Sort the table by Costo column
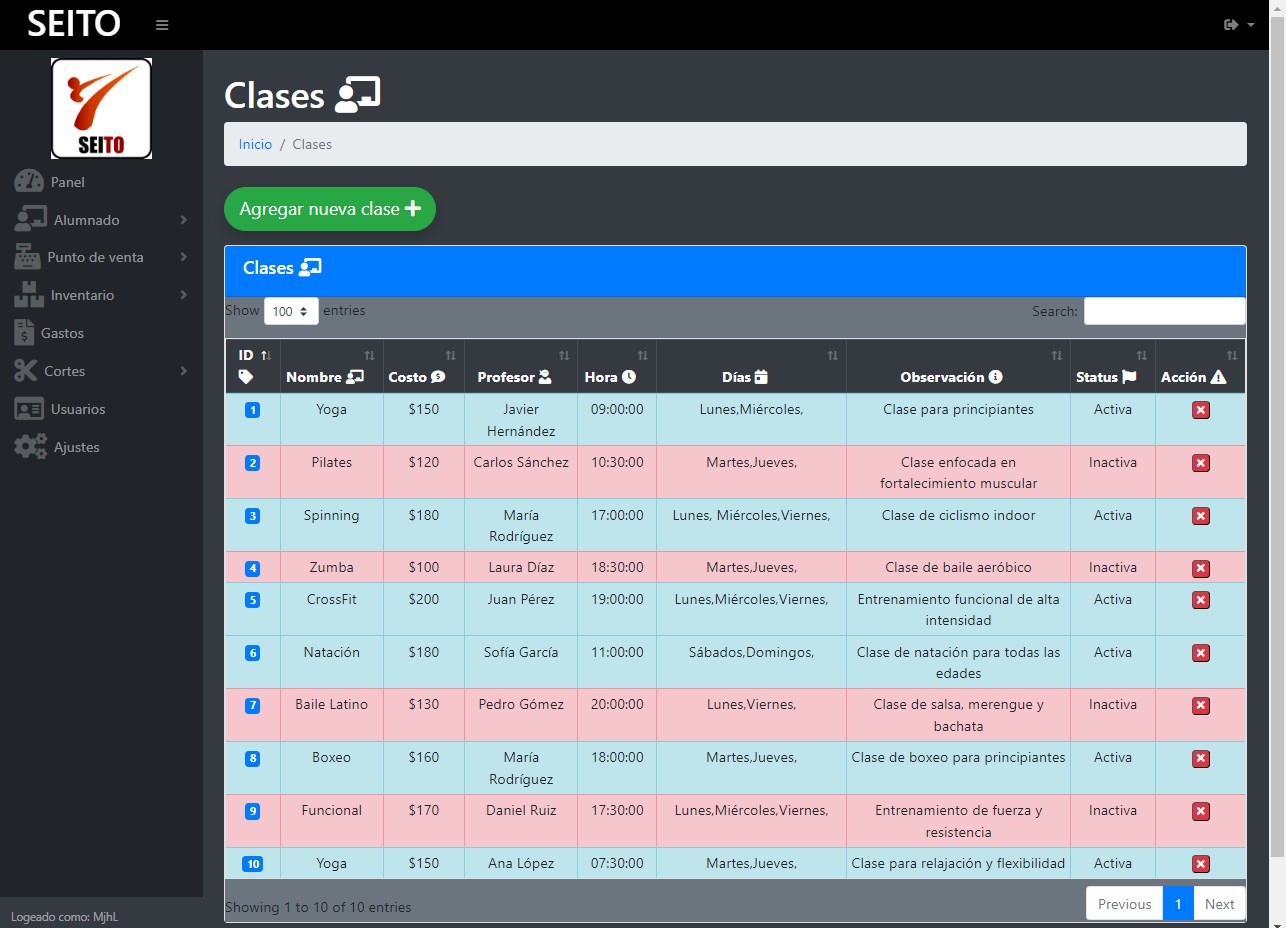1286x928 pixels. tap(422, 367)
